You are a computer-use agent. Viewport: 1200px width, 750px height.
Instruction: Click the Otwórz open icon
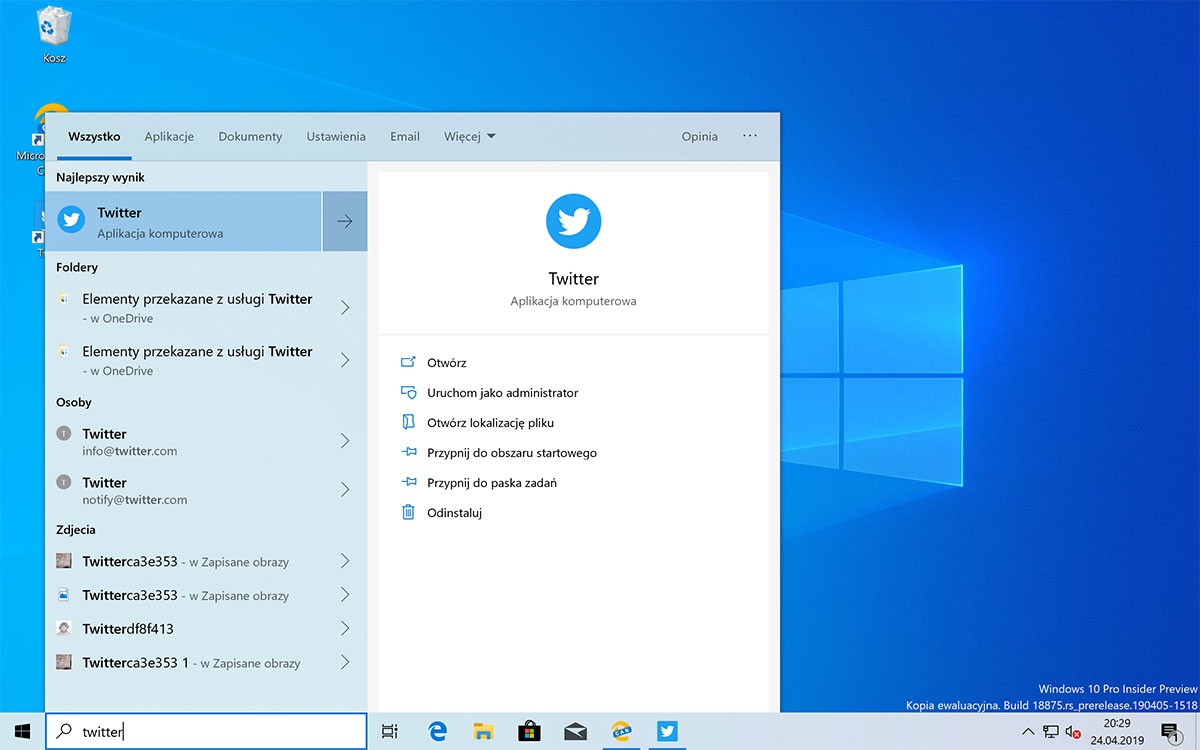click(x=408, y=363)
